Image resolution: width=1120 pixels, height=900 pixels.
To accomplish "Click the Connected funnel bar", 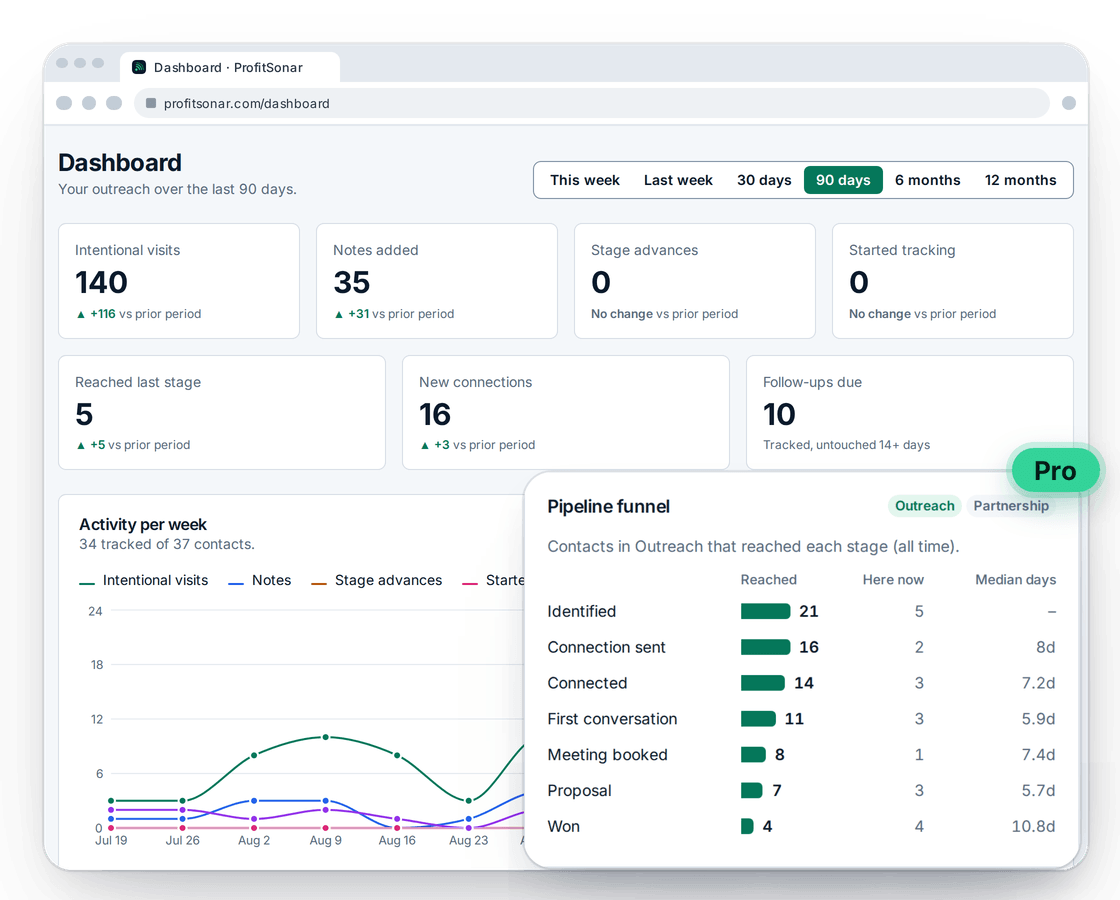I will 762,683.
